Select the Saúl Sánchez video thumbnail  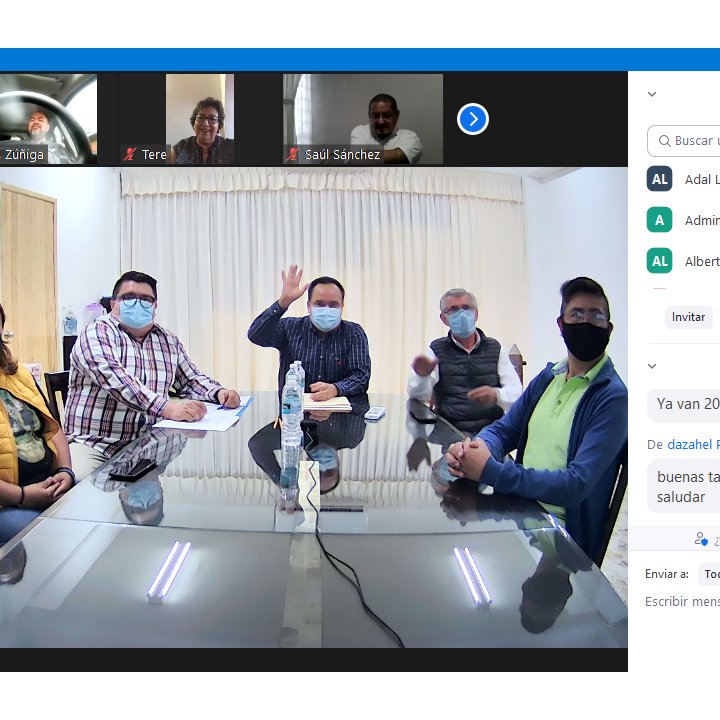[x=362, y=118]
